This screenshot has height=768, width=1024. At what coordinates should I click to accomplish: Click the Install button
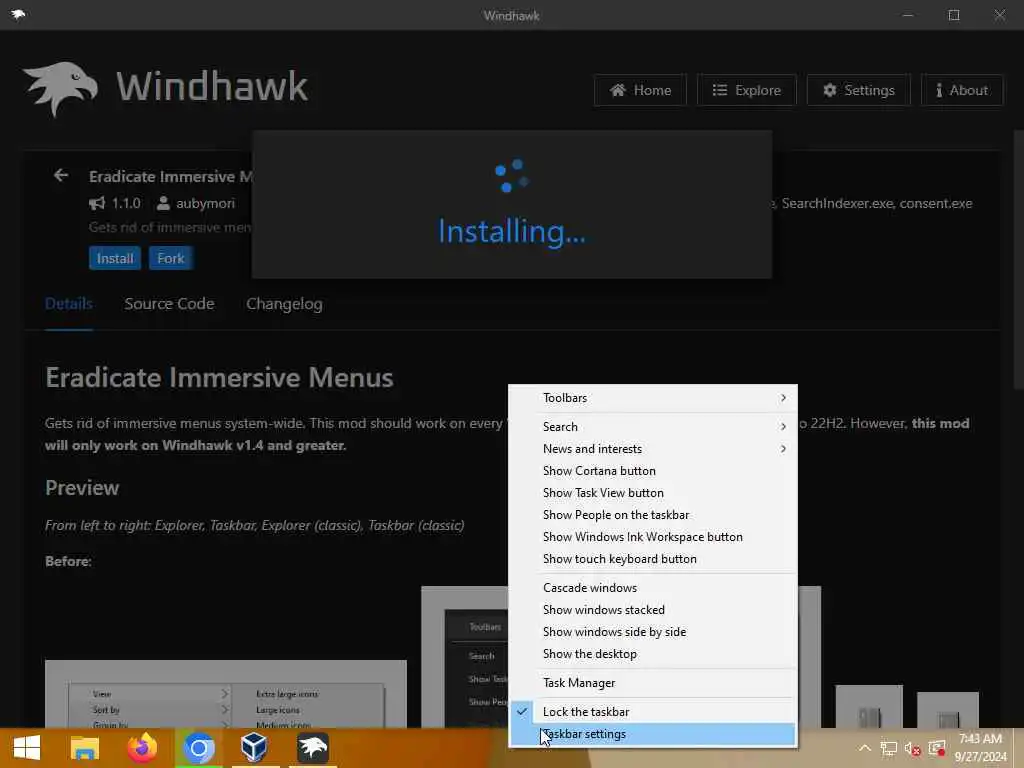pyautogui.click(x=115, y=258)
